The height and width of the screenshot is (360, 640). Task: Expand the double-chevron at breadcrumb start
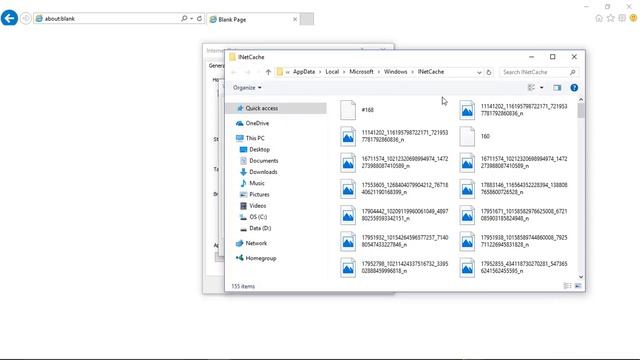pos(288,72)
